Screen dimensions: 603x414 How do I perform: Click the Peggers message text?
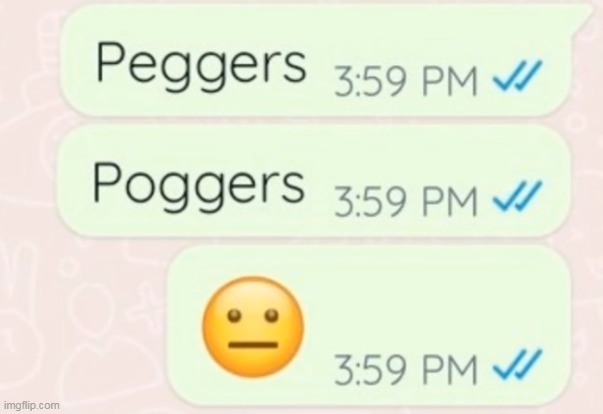tap(202, 66)
